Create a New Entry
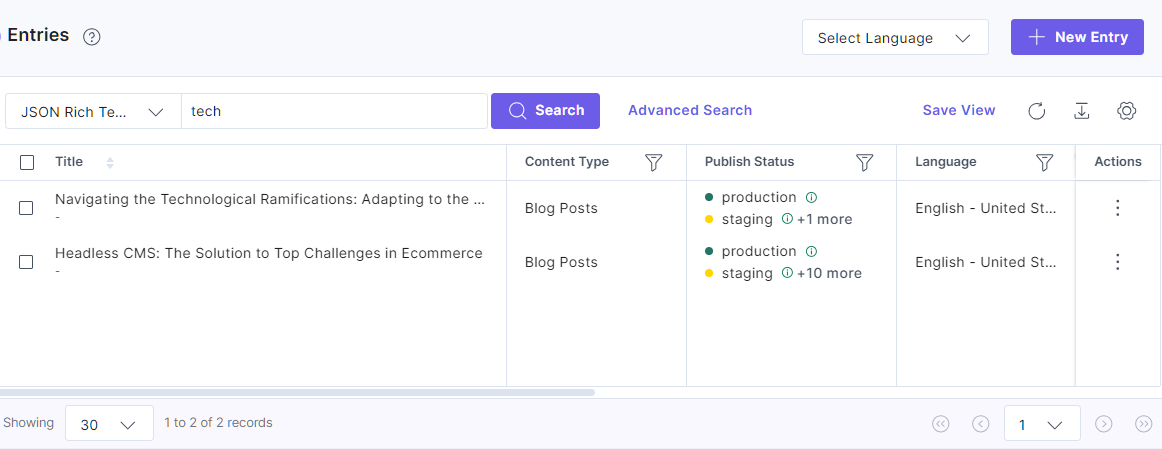 1078,37
